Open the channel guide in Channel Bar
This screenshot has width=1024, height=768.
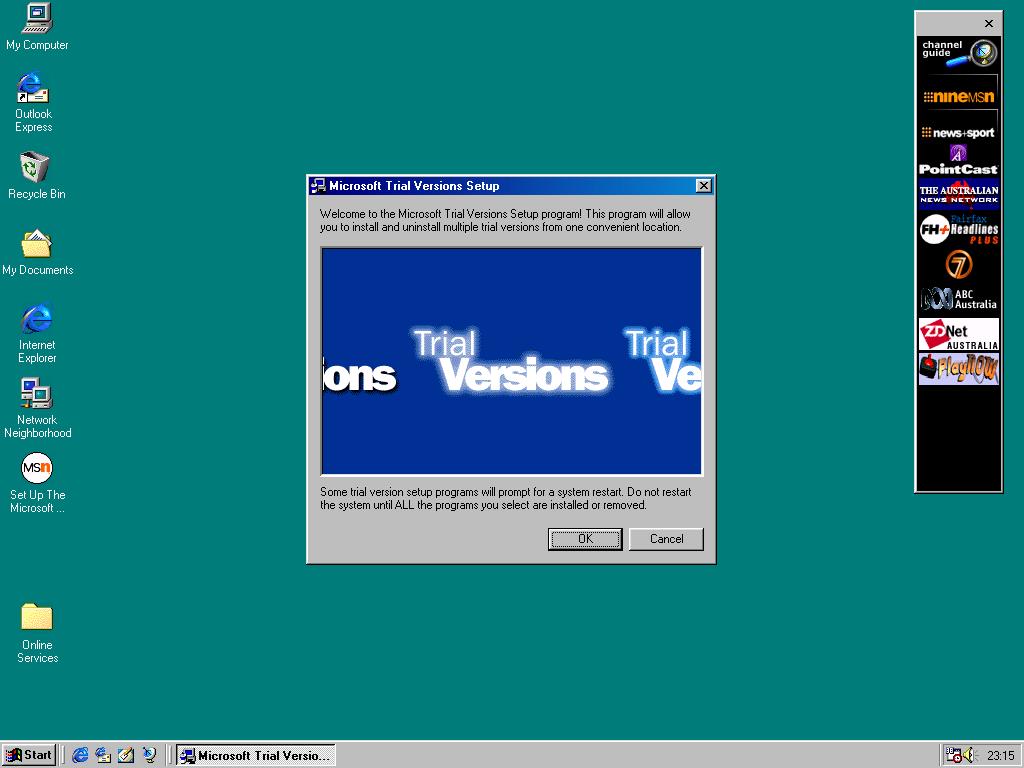(959, 53)
